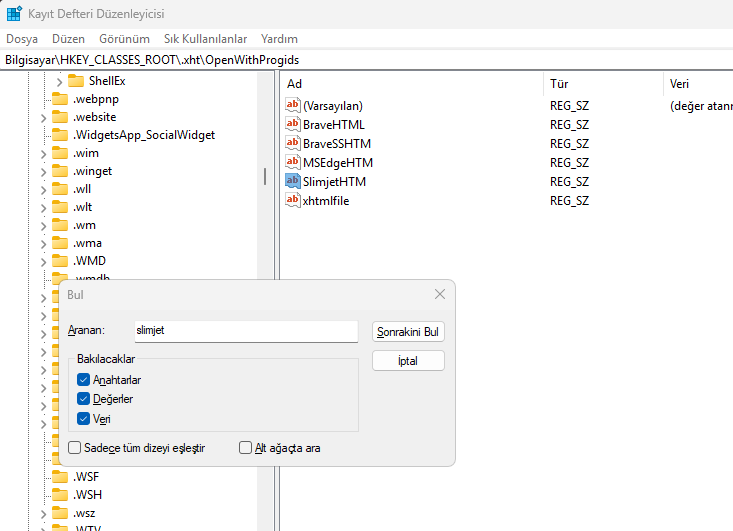
Task: Expand the .wll tree node
Action: click(43, 190)
